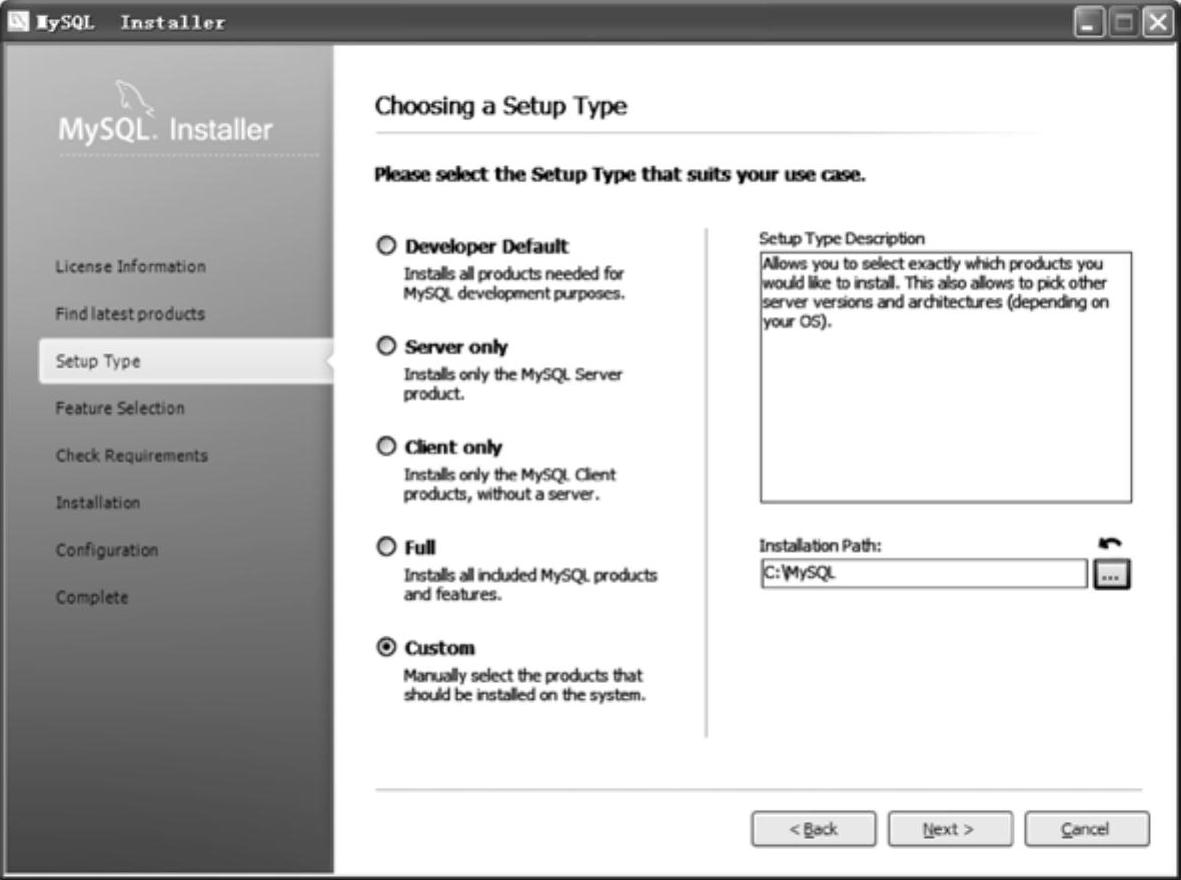Click inside the Installation Path field
1181x880 pixels.
[924, 573]
